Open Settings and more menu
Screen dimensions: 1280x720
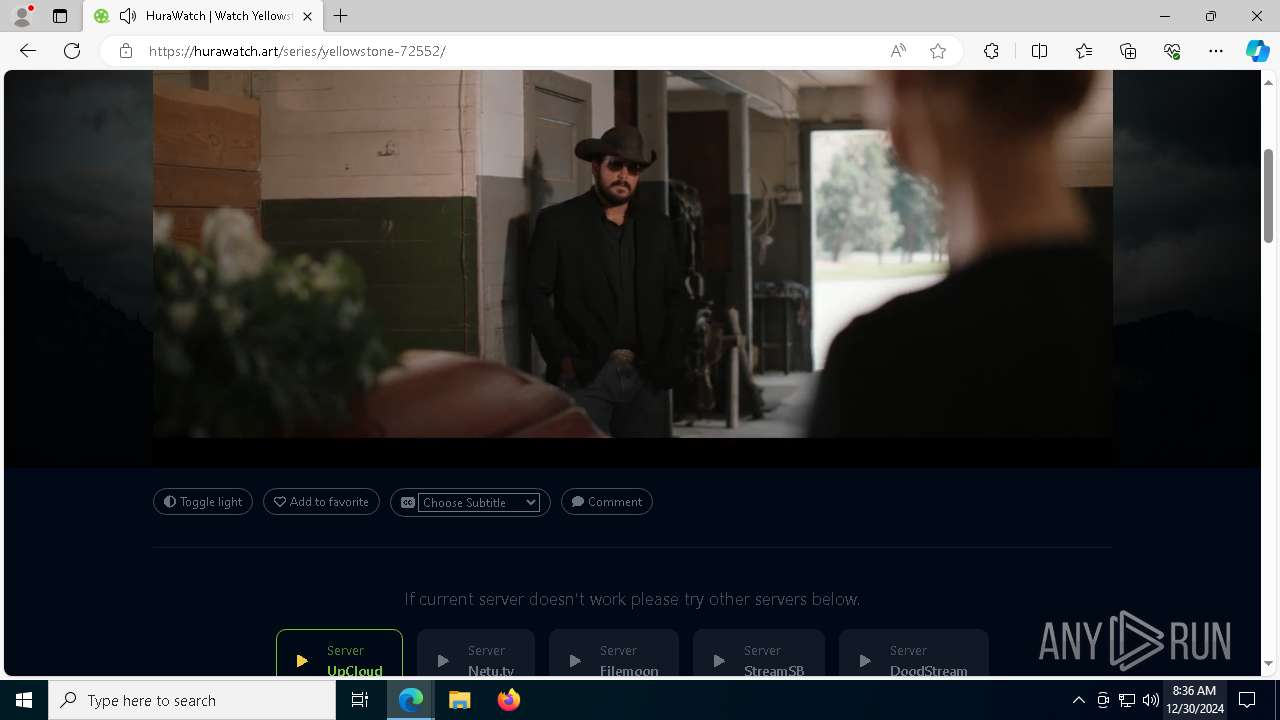click(x=1216, y=51)
